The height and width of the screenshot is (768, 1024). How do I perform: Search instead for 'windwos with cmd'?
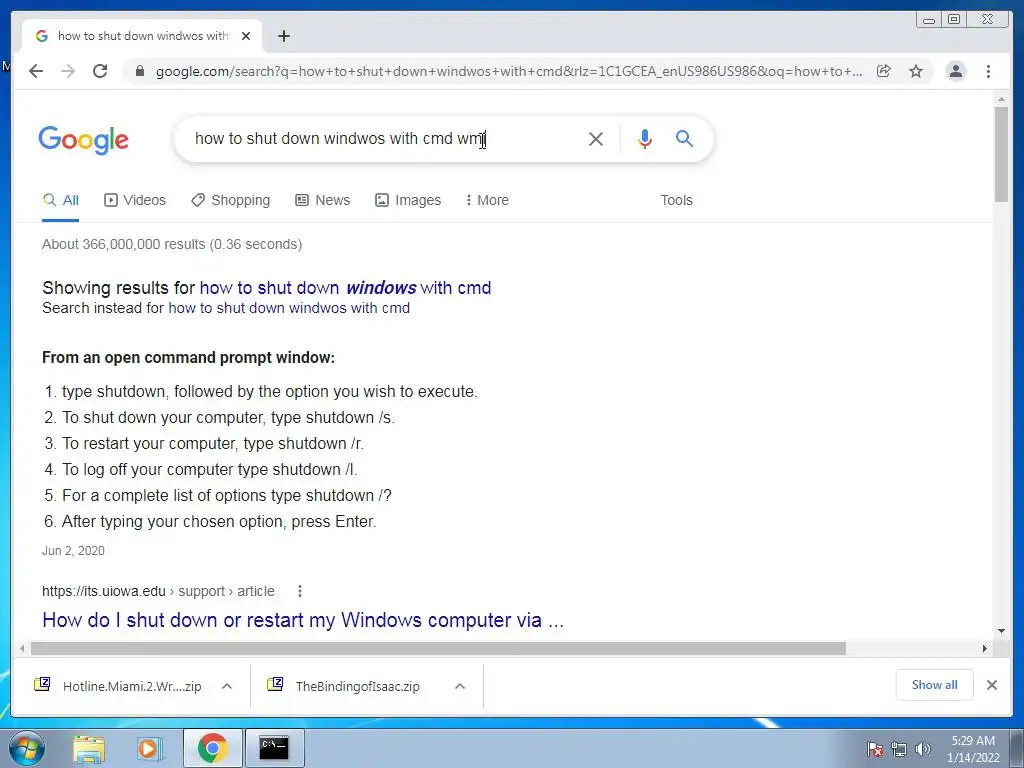pyautogui.click(x=289, y=308)
